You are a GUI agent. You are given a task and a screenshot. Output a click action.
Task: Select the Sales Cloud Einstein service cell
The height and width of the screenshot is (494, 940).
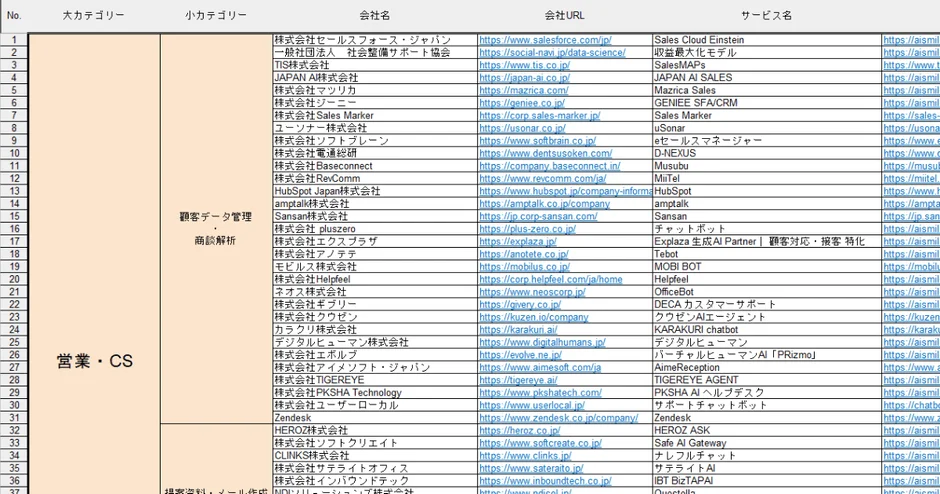(767, 40)
